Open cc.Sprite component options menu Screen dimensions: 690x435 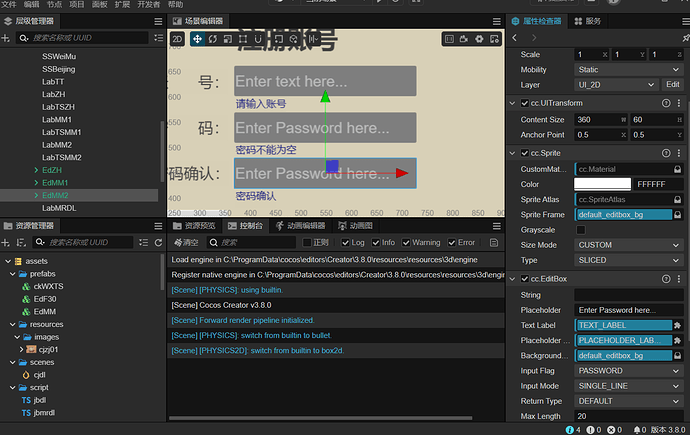[x=679, y=153]
